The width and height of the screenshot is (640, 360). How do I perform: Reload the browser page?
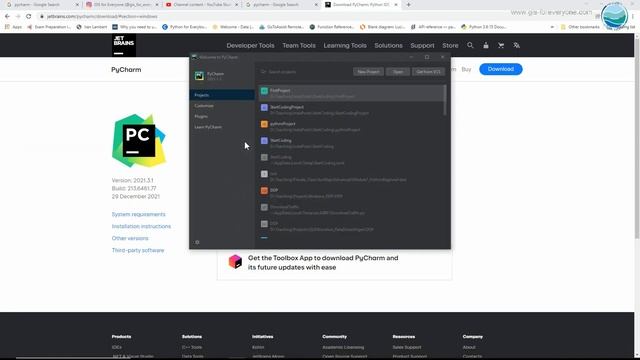[x=29, y=16]
